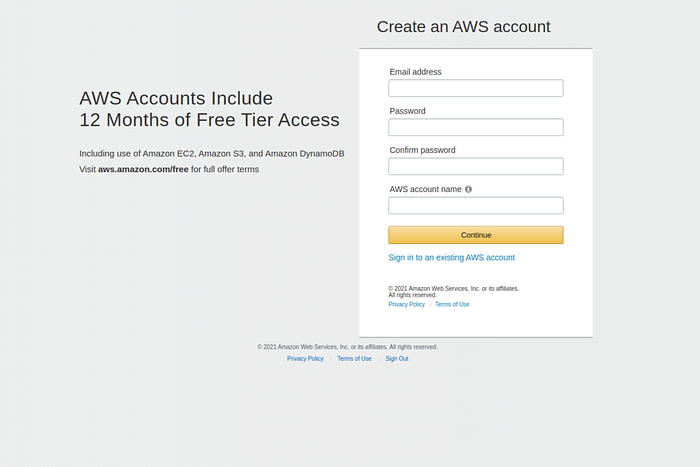Click the Email address field label
700x467 pixels.
pyautogui.click(x=415, y=72)
